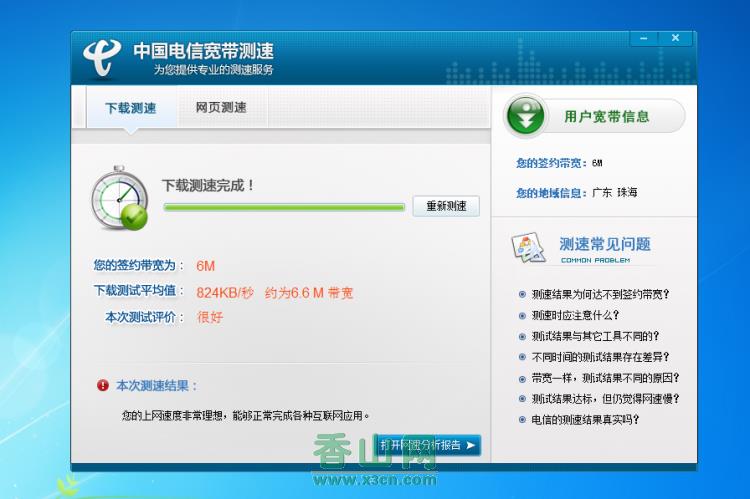The width and height of the screenshot is (750, 499).
Task: Click the green download progress bar
Action: 284,207
